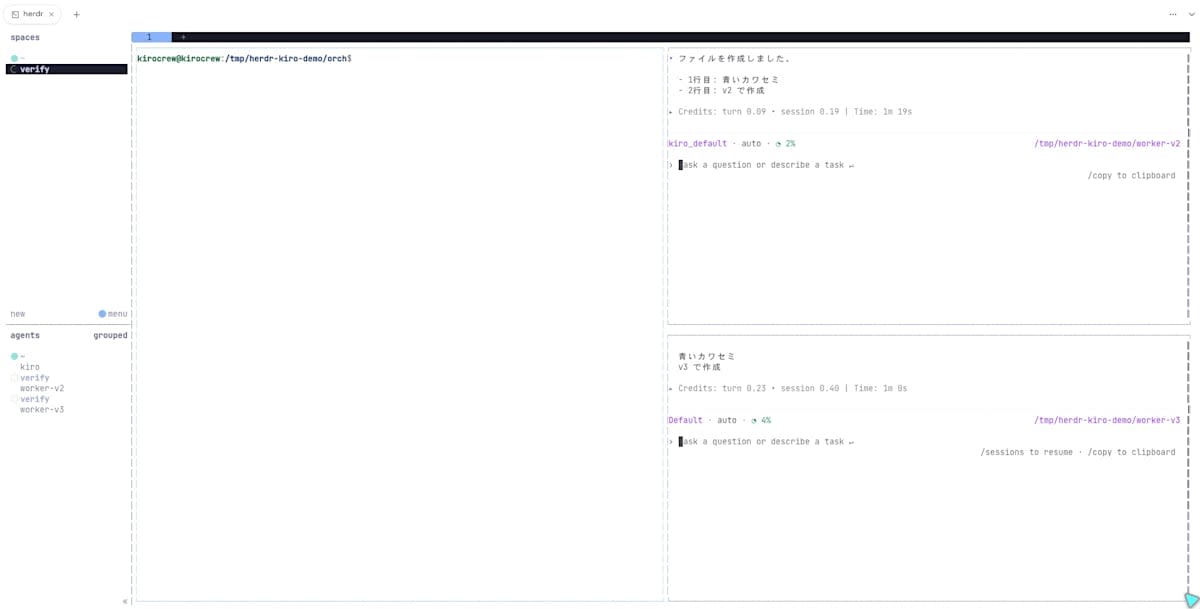Click the teal cursor icon at bottom right corner

click(x=1191, y=599)
